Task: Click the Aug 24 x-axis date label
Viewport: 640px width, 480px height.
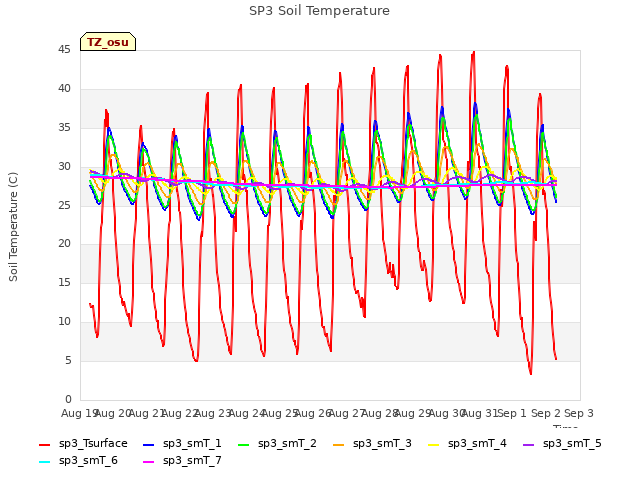Action: [247, 413]
